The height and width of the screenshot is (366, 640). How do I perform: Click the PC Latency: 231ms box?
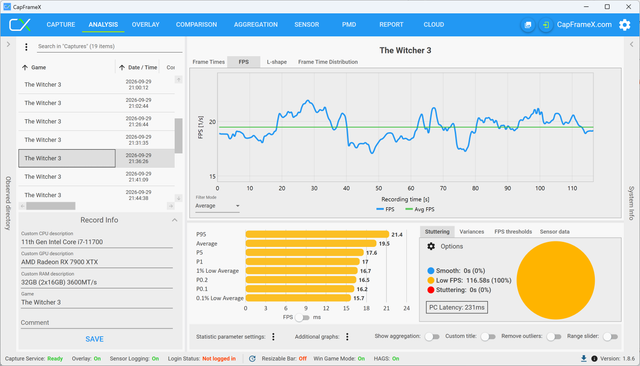(x=457, y=308)
